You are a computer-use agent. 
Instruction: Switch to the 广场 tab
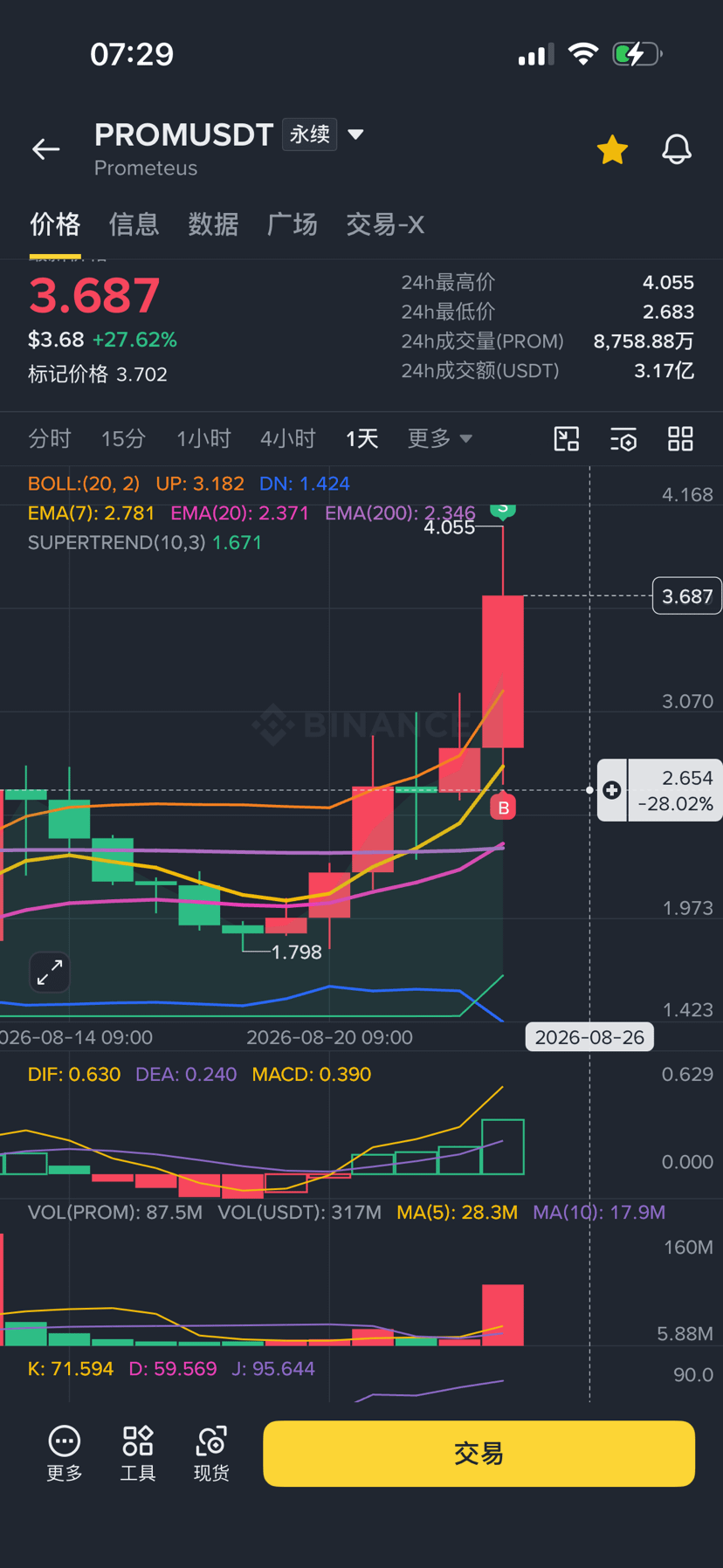[x=292, y=224]
